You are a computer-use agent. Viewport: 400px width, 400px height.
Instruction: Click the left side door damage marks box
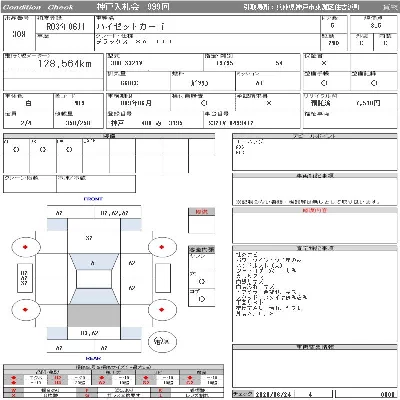[x=25, y=278]
